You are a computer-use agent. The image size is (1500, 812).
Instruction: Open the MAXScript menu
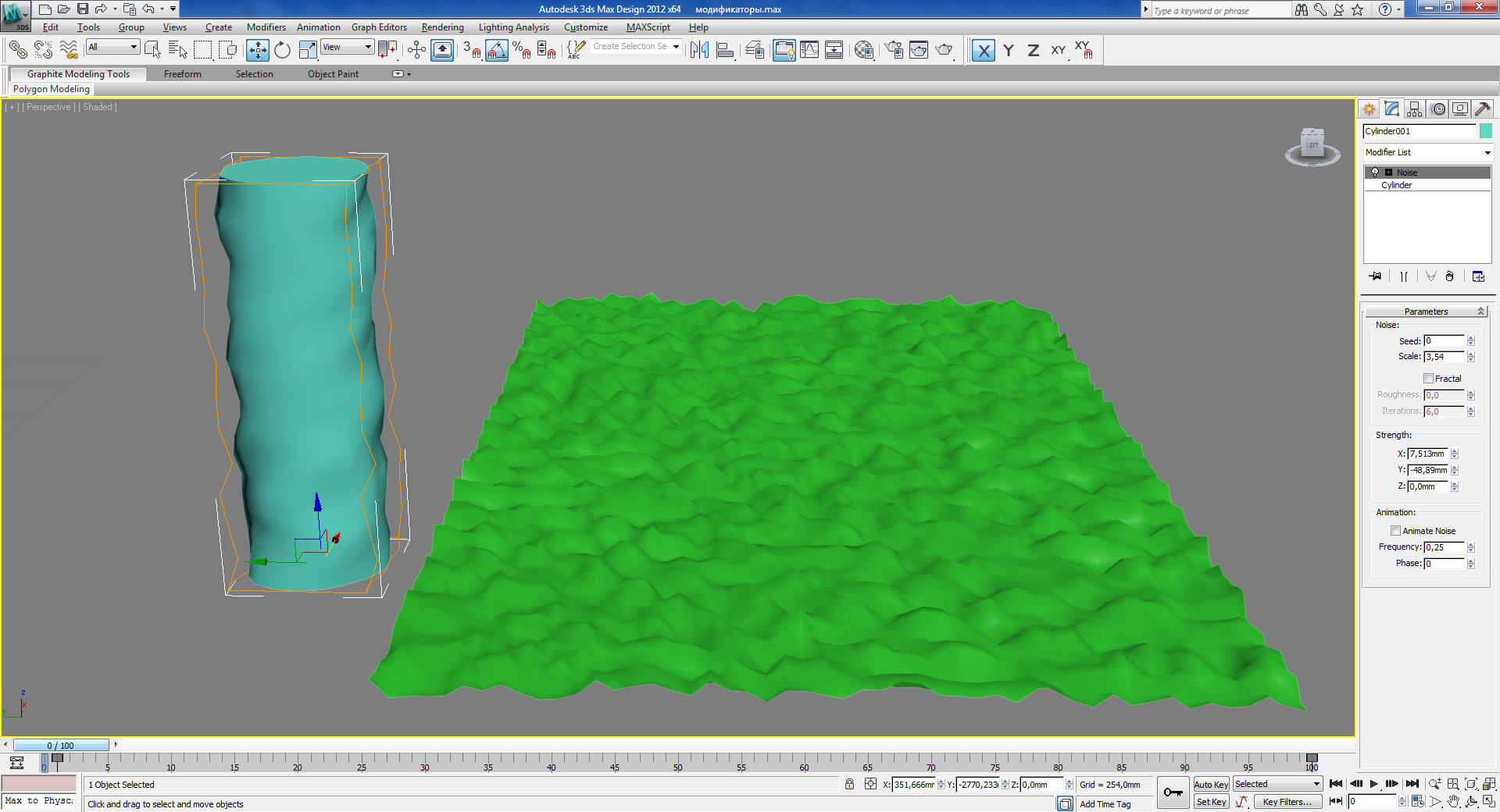point(648,27)
